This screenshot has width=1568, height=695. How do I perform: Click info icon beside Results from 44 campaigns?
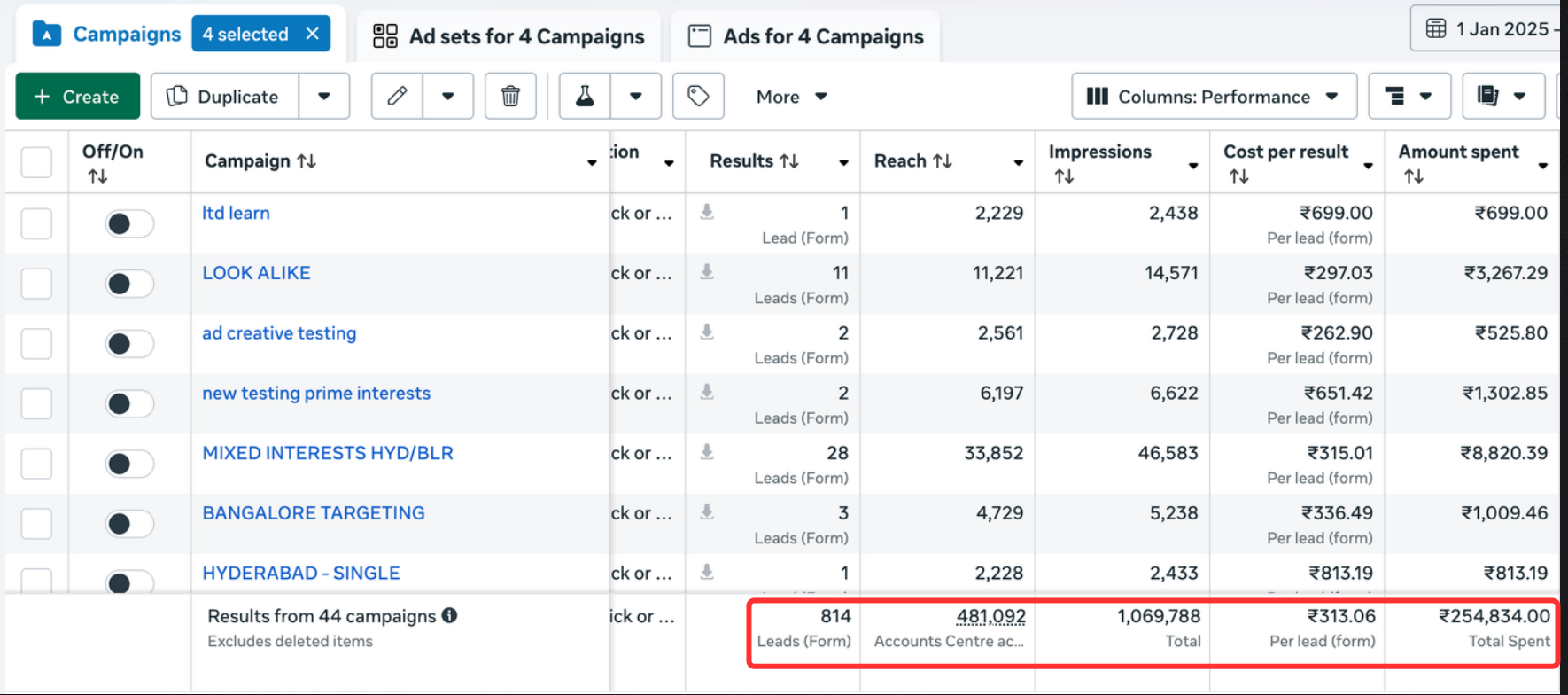click(x=450, y=615)
